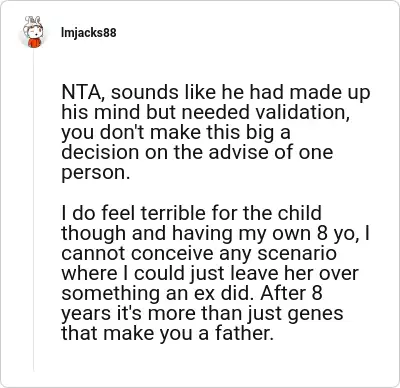Click the line "decision on the advise of one"
The image size is (400, 388).
coord(197,152)
